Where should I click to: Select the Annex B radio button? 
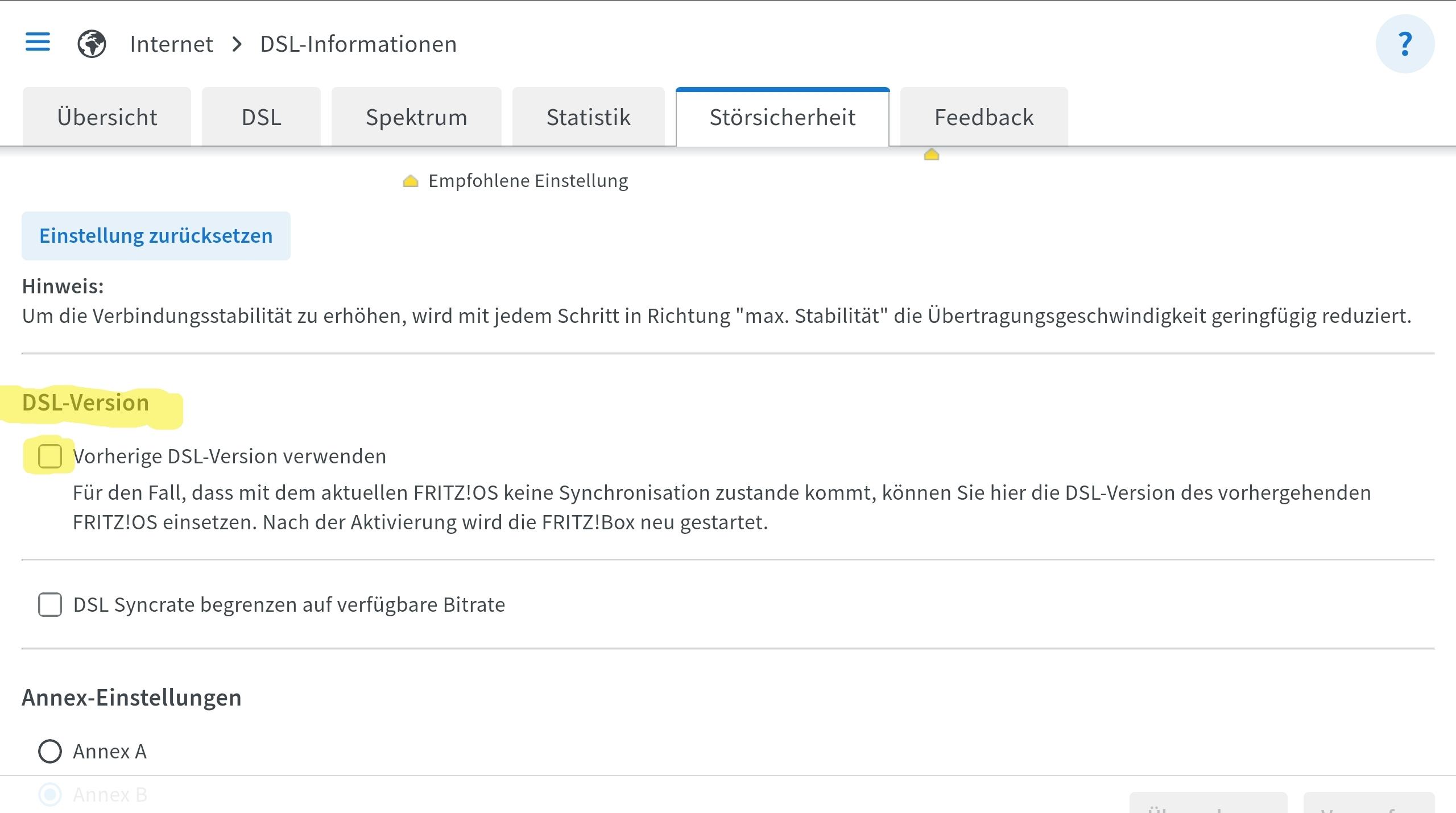[50, 794]
